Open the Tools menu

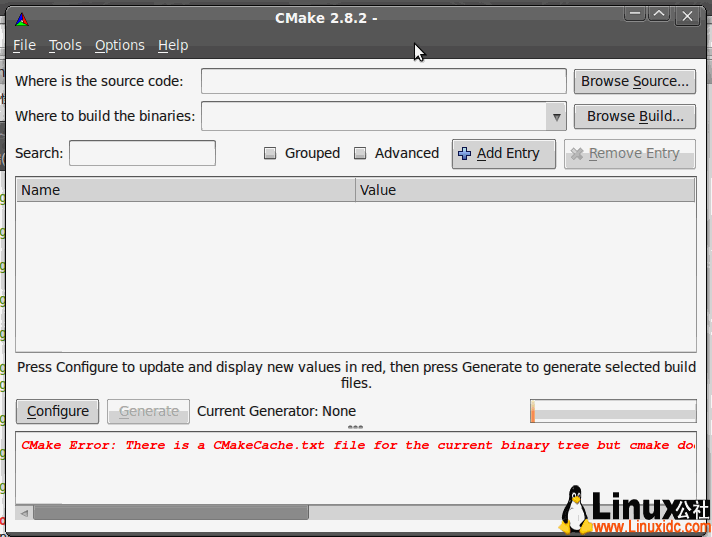point(65,45)
